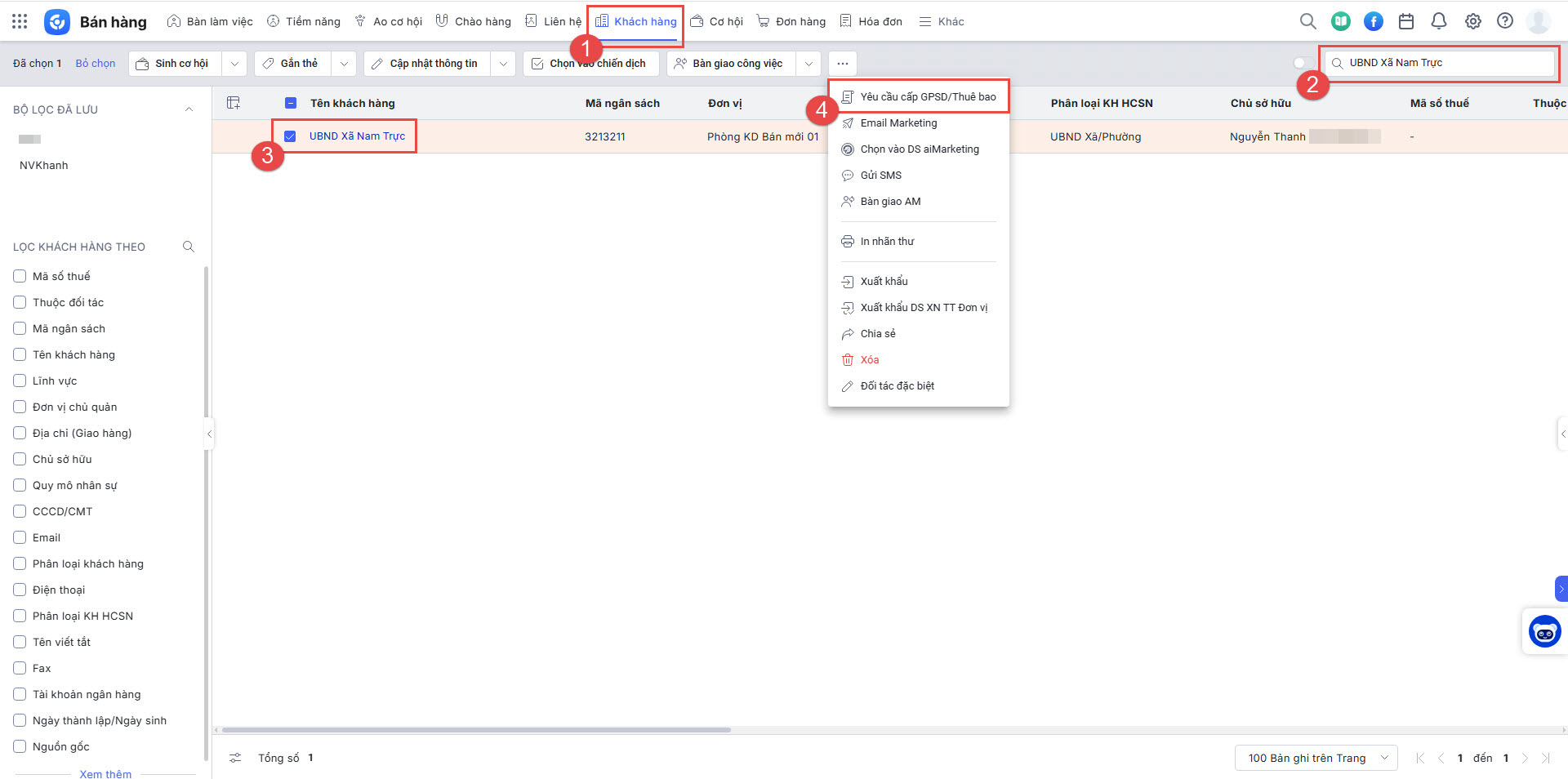Open the chatbot assistant icon
The image size is (1568, 779).
click(1544, 631)
